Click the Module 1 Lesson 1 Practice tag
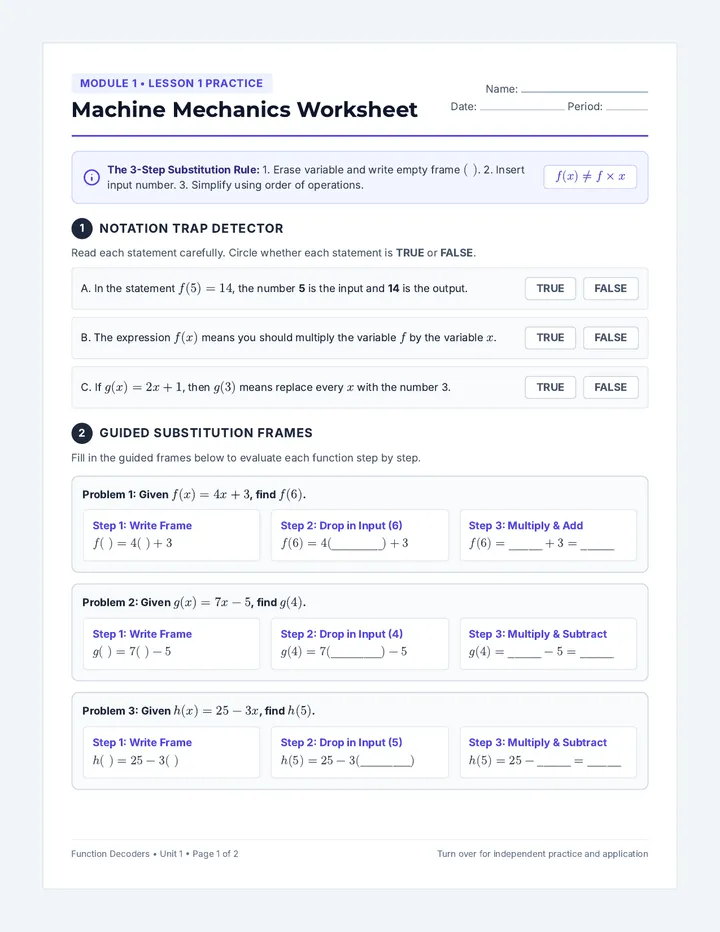The height and width of the screenshot is (932, 720). pyautogui.click(x=172, y=83)
